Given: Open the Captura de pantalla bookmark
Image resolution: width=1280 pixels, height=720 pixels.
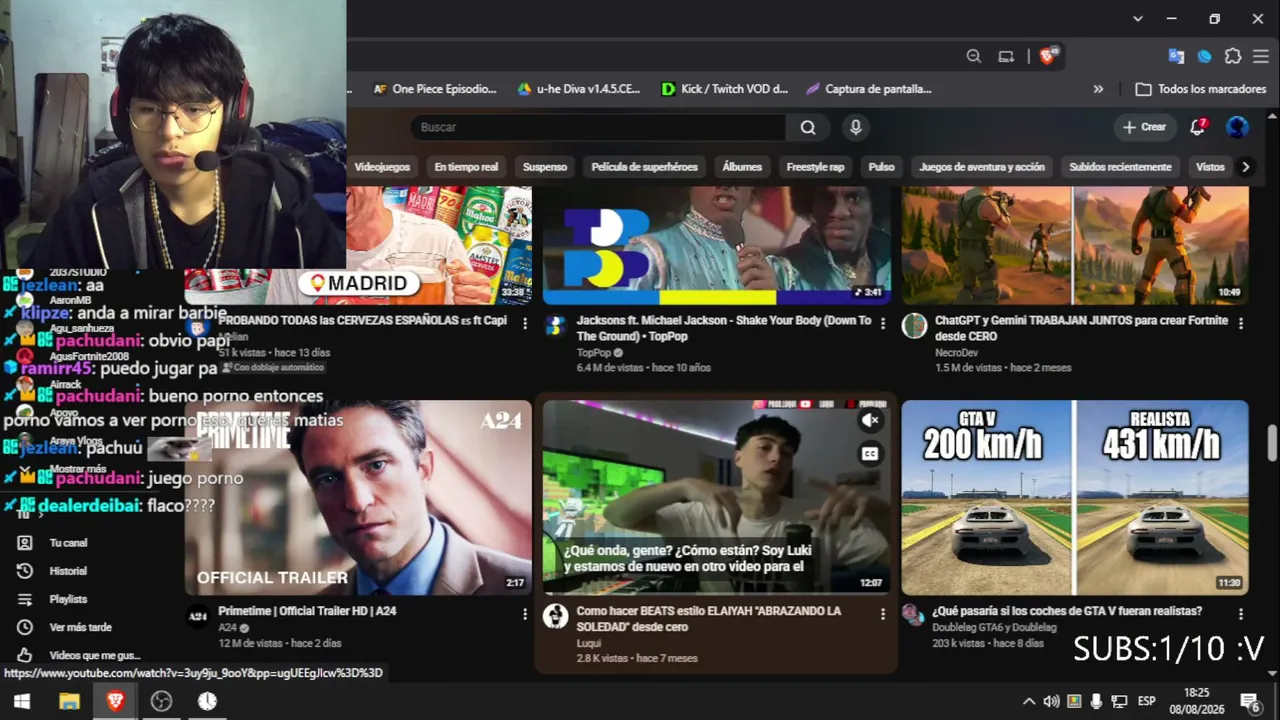Looking at the screenshot, I should coord(868,89).
